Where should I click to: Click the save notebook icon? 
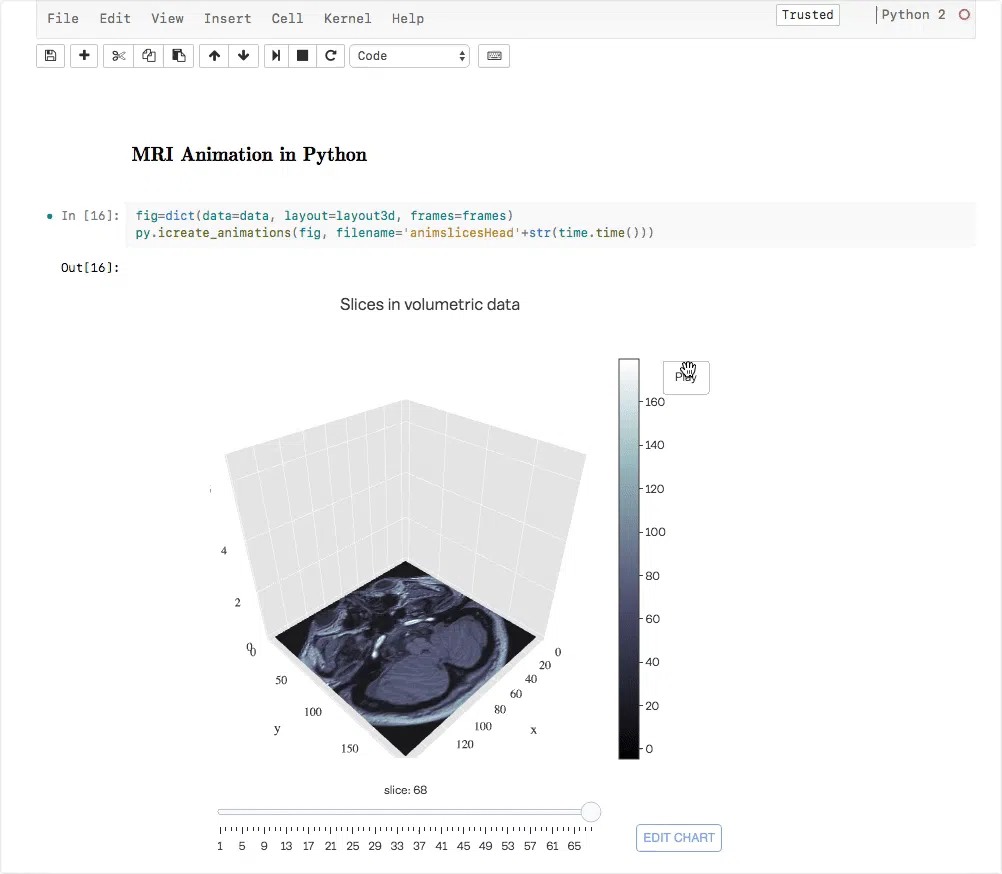[x=51, y=56]
